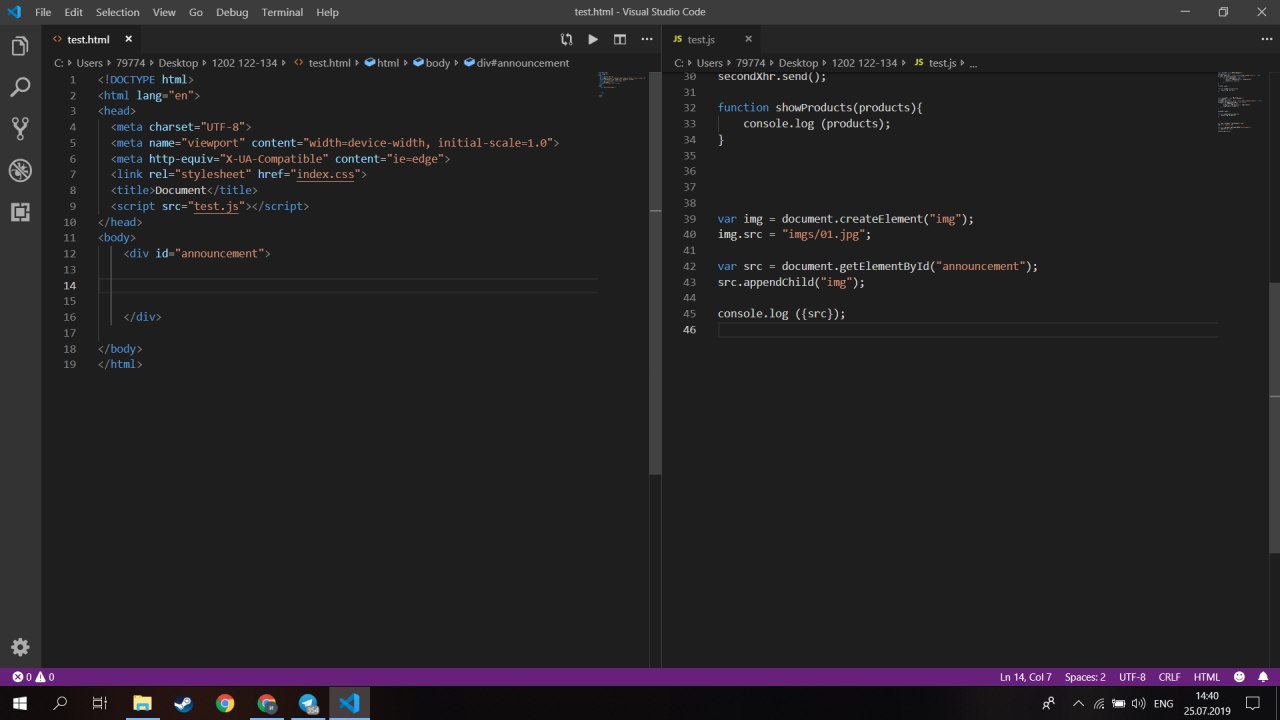This screenshot has width=1280, height=720.
Task: Open the Manage gear icon
Action: [x=20, y=647]
